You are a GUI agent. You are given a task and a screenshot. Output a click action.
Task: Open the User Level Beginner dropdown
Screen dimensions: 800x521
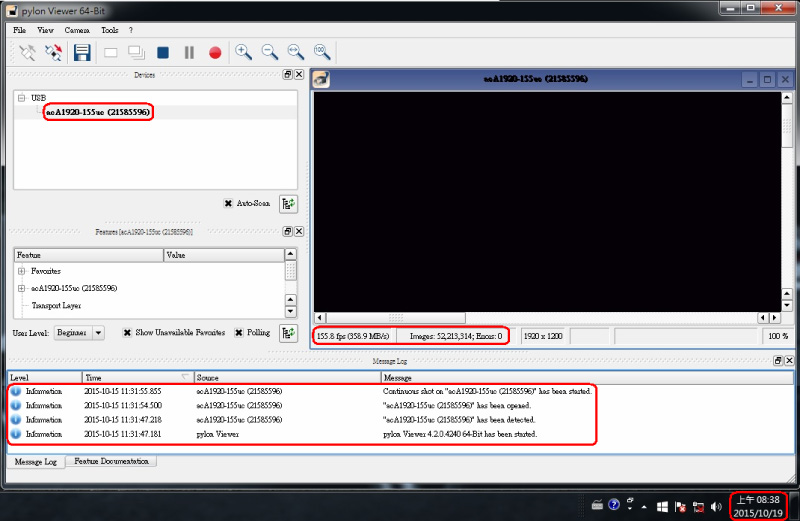pos(79,333)
